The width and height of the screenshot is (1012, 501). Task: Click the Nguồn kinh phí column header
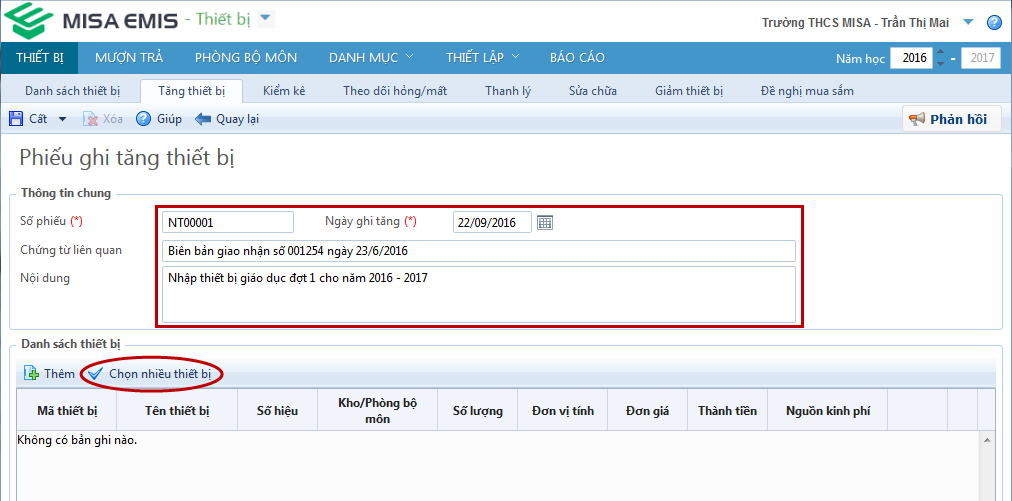tap(828, 410)
